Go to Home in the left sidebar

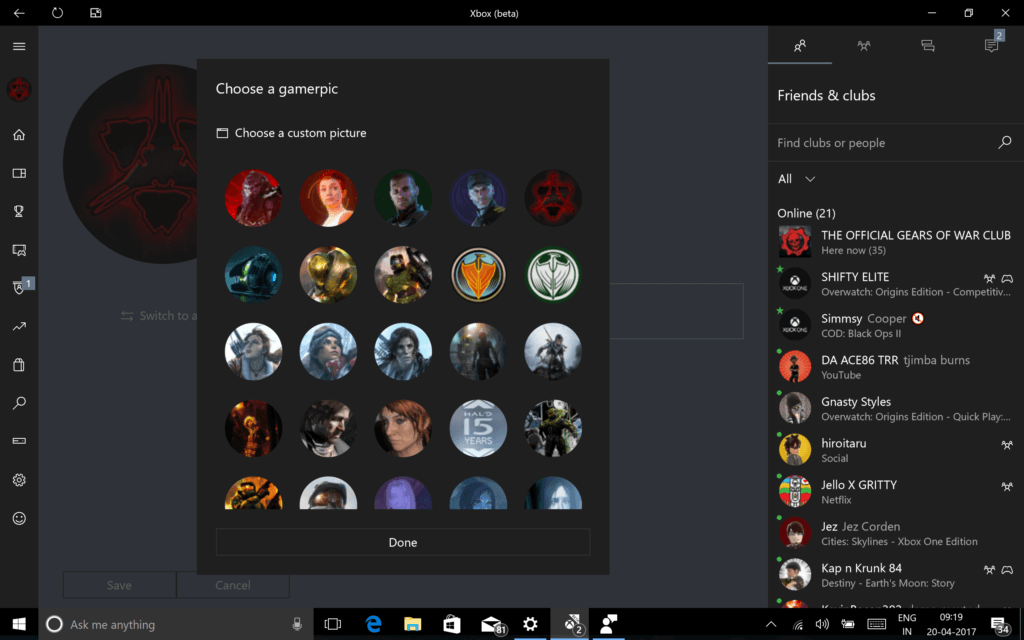click(x=19, y=135)
